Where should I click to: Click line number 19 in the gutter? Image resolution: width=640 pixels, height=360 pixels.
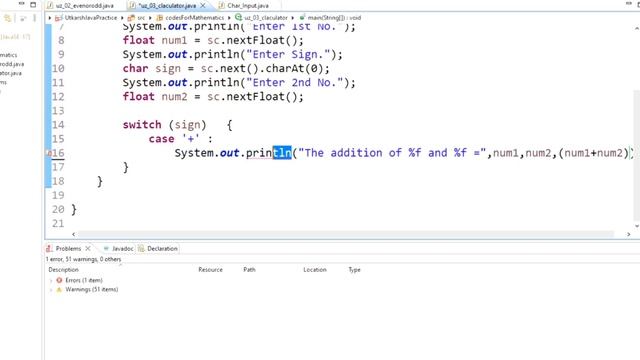58,195
